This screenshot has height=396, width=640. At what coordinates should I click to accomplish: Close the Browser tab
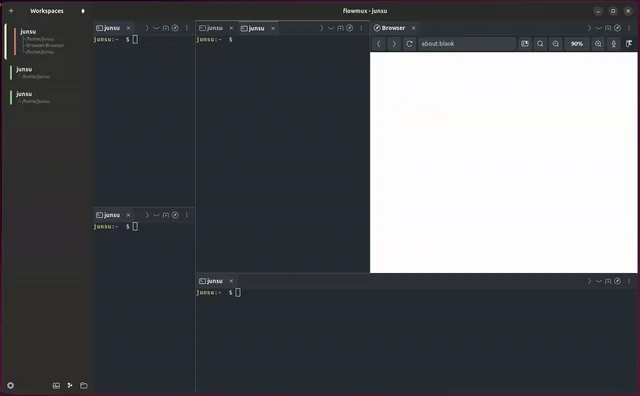[x=413, y=28]
